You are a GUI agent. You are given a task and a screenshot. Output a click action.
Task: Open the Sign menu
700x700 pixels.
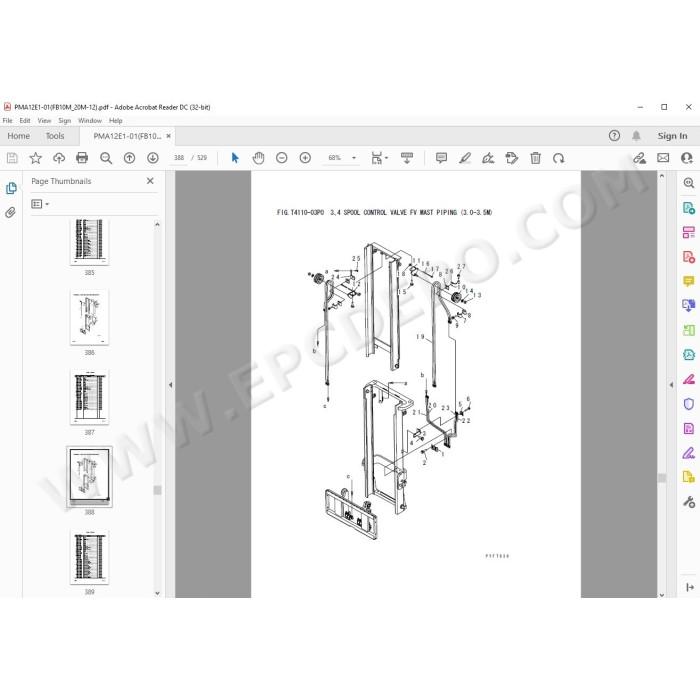click(65, 121)
